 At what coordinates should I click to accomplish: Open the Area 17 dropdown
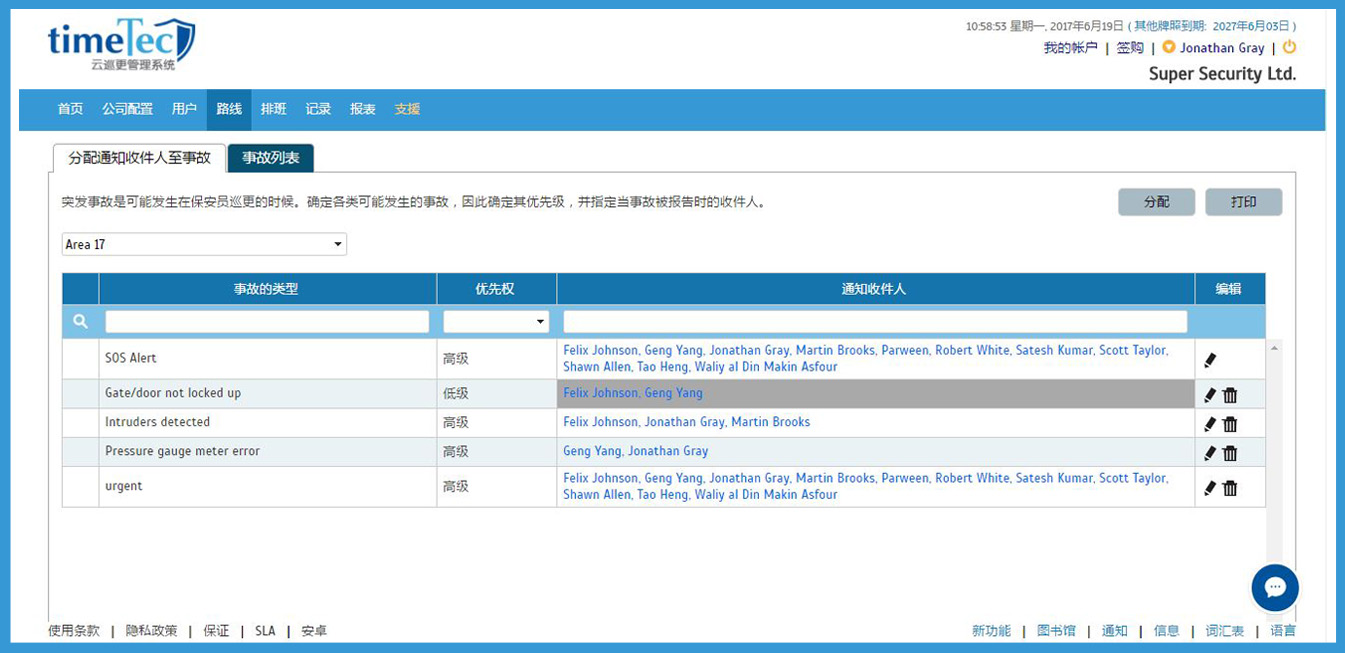[x=204, y=244]
